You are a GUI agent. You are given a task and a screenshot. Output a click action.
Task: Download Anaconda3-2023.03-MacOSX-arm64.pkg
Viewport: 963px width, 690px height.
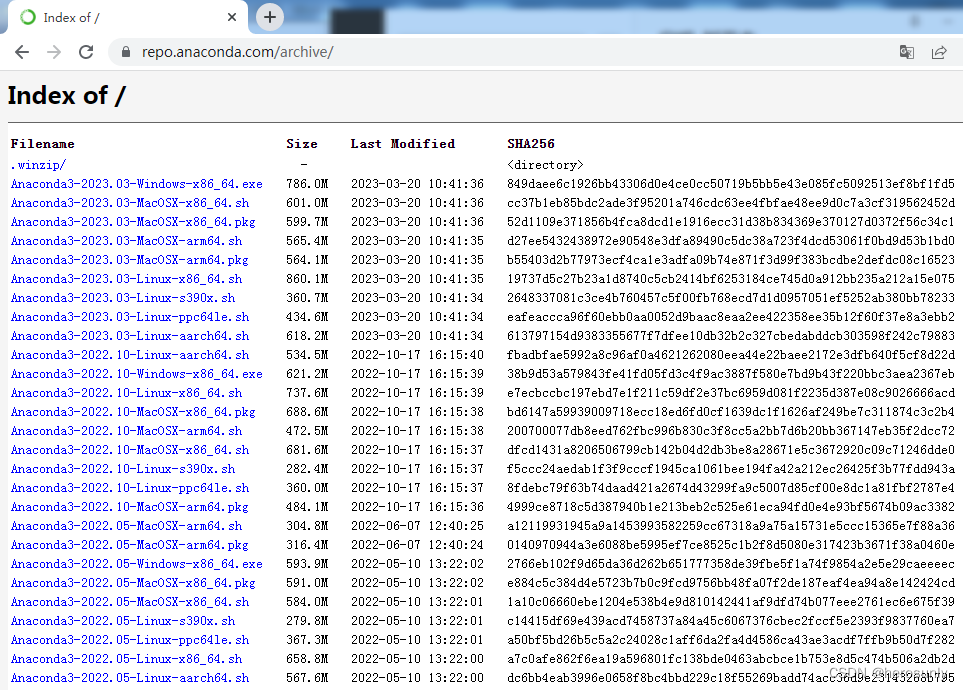click(130, 260)
